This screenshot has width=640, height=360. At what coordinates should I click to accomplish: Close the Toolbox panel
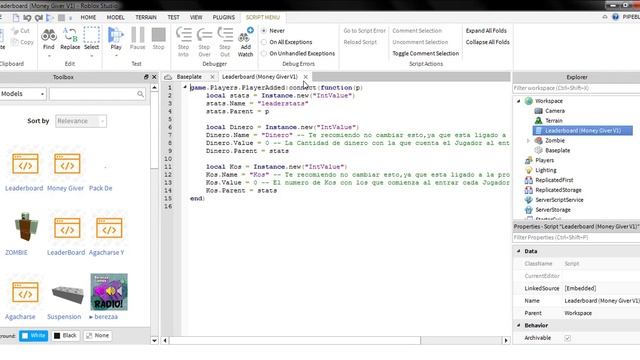[x=154, y=77]
